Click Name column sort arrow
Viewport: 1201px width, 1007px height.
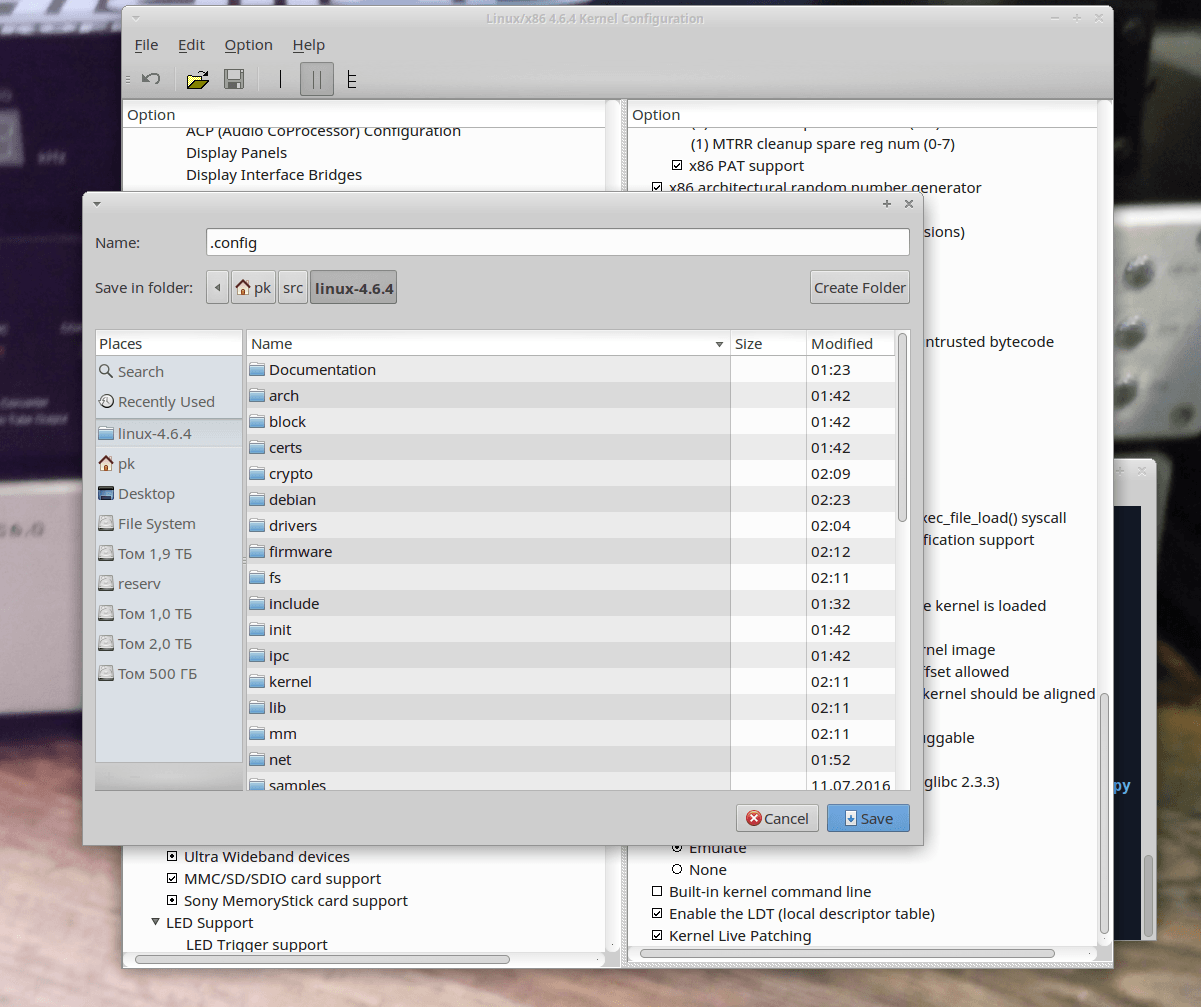(719, 344)
